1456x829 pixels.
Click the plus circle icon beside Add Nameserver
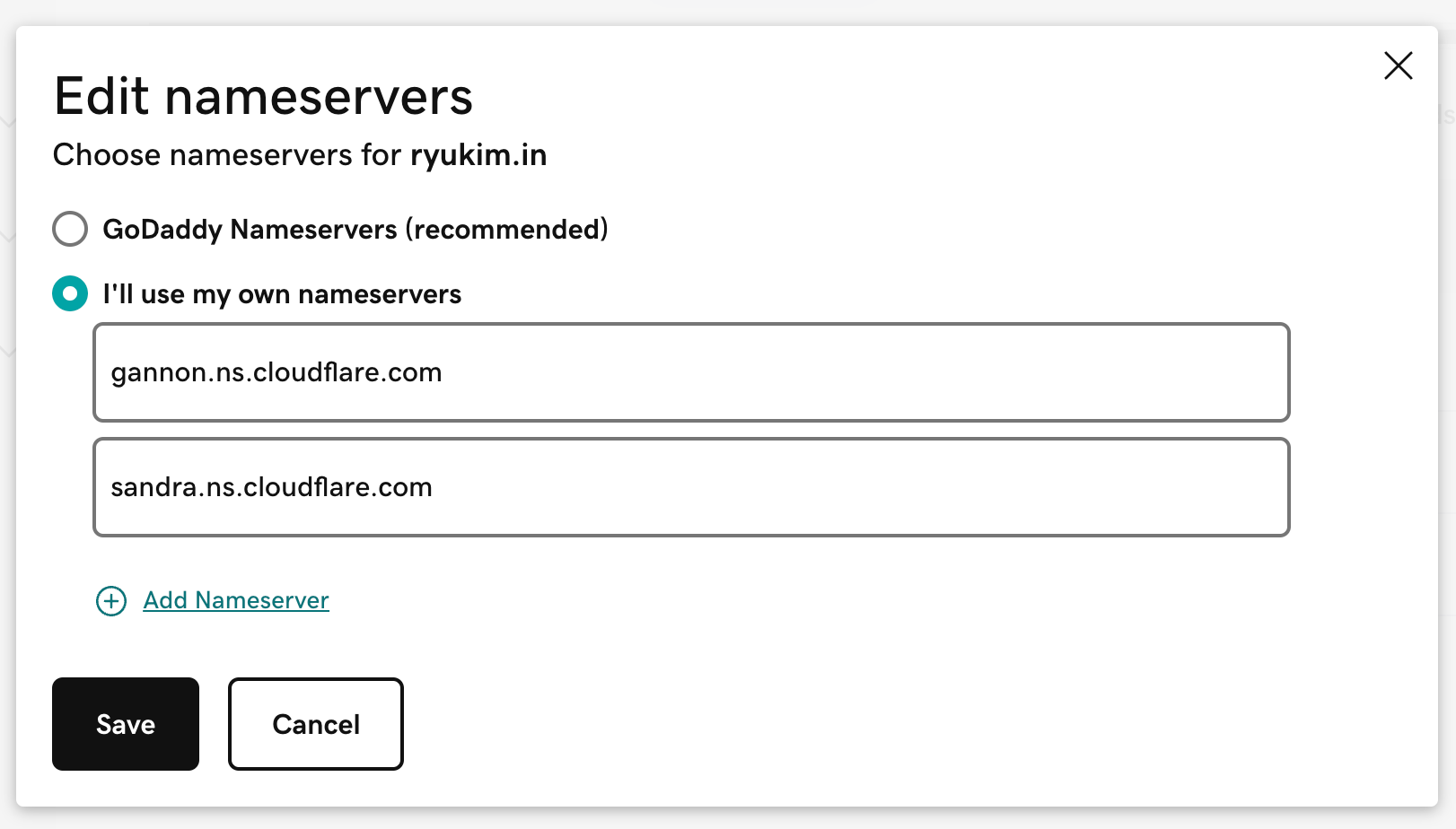(111, 601)
